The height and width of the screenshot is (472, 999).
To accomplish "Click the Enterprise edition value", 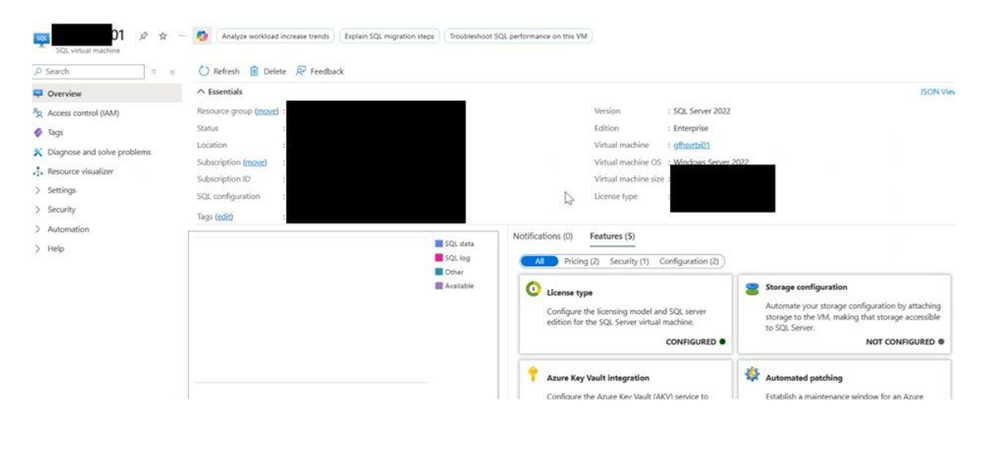I will pyautogui.click(x=691, y=128).
